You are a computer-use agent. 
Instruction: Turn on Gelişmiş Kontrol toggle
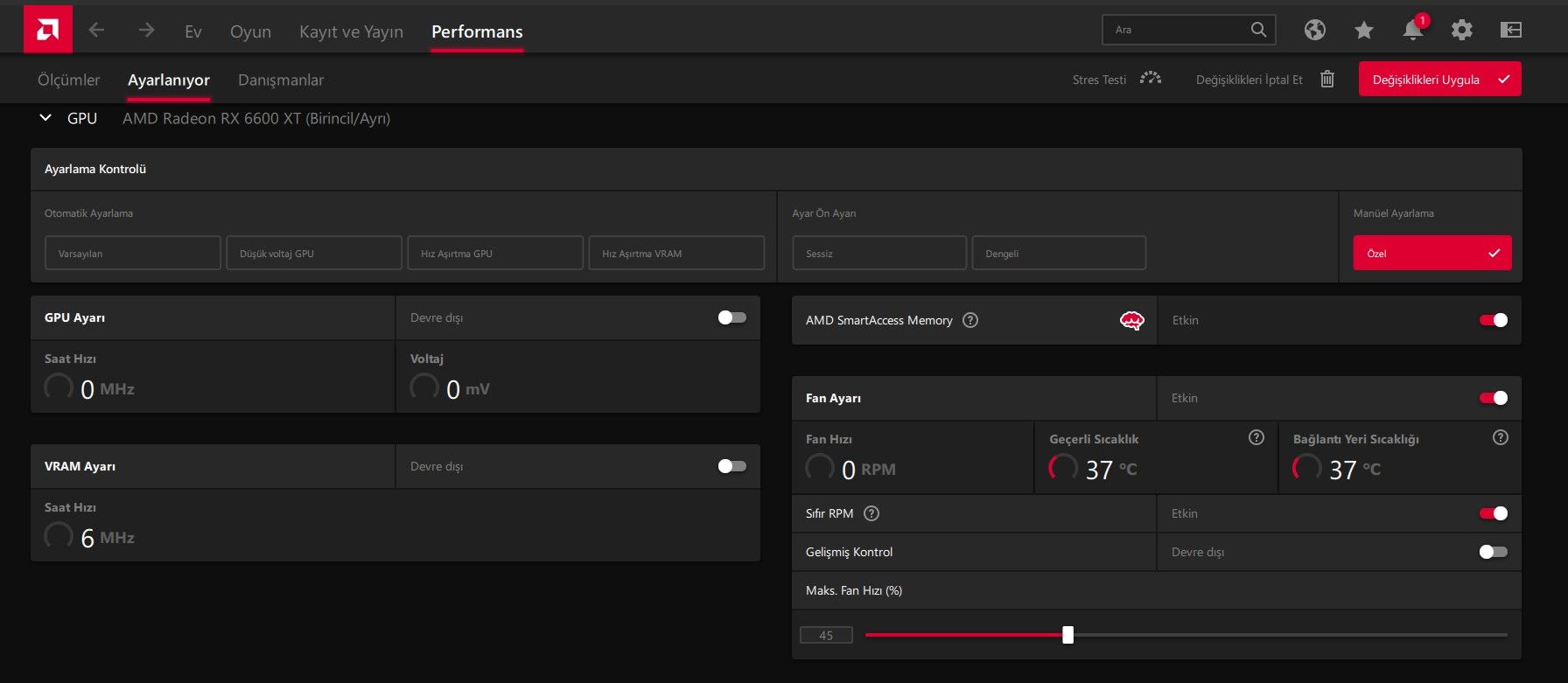click(1493, 552)
